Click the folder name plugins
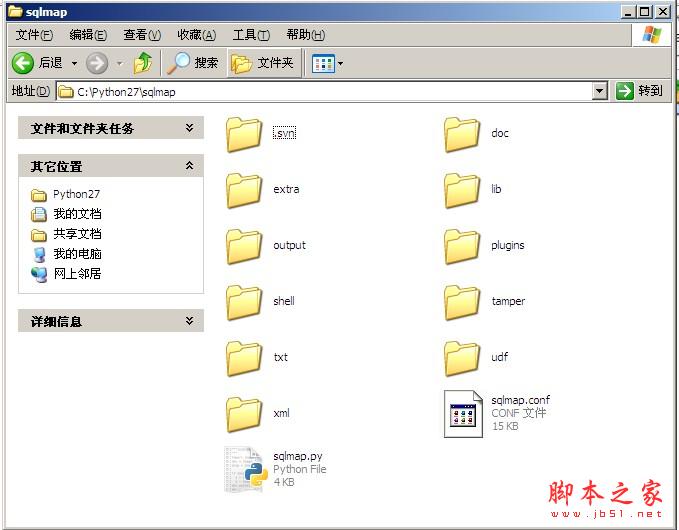This screenshot has height=530, width=679. tap(508, 246)
